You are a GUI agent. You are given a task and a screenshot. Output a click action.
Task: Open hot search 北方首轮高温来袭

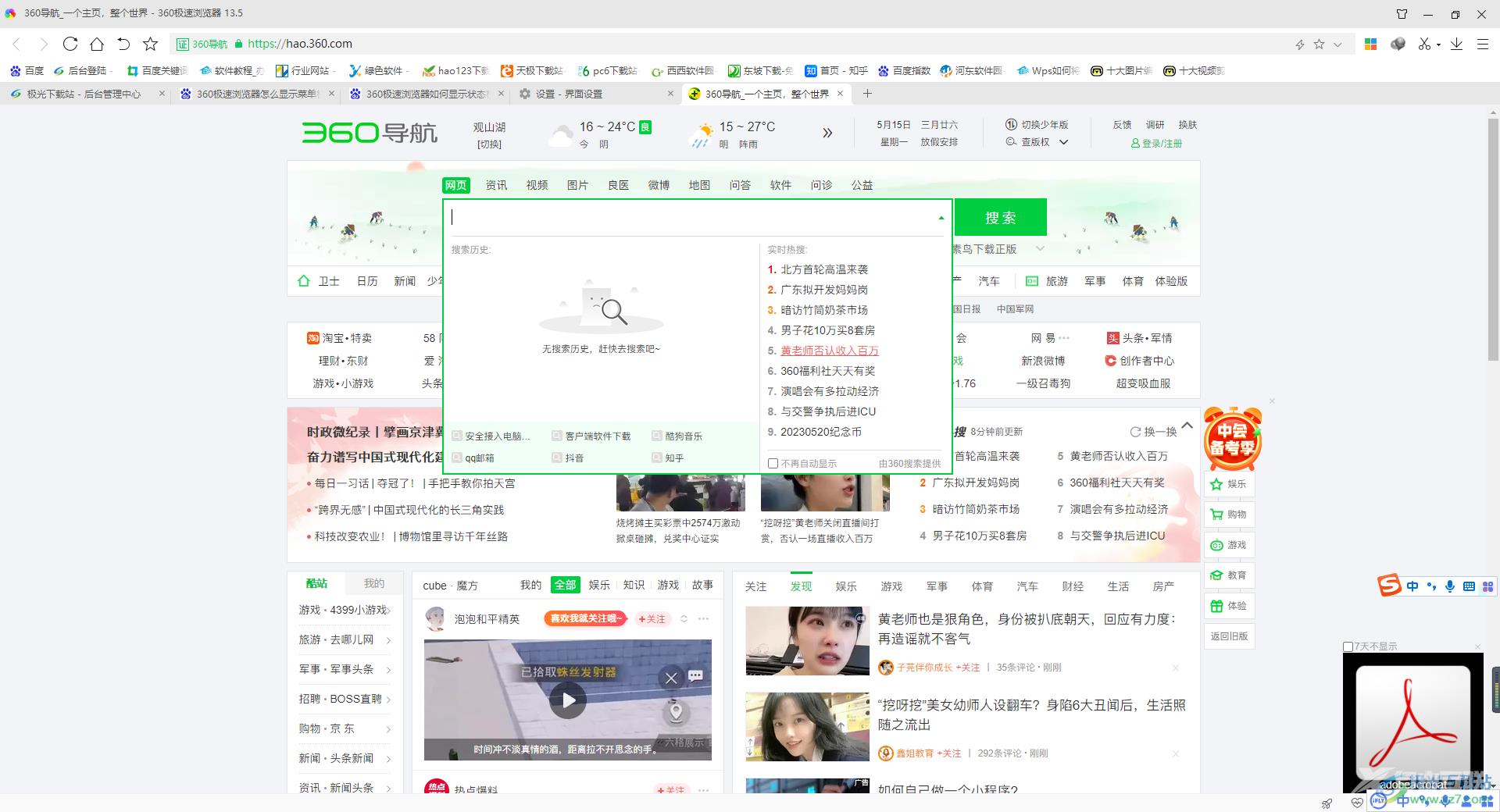pyautogui.click(x=824, y=269)
